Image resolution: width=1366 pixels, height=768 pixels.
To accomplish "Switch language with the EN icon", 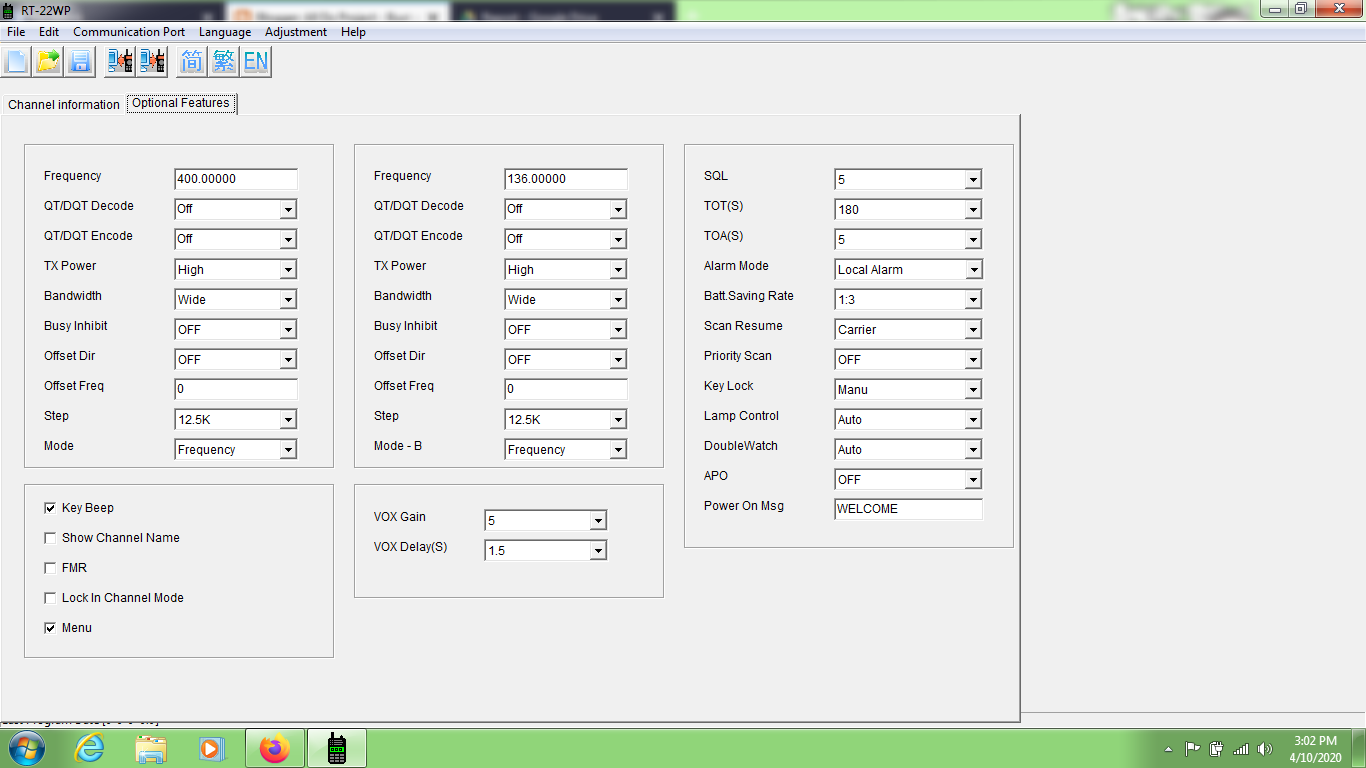I will 256,61.
